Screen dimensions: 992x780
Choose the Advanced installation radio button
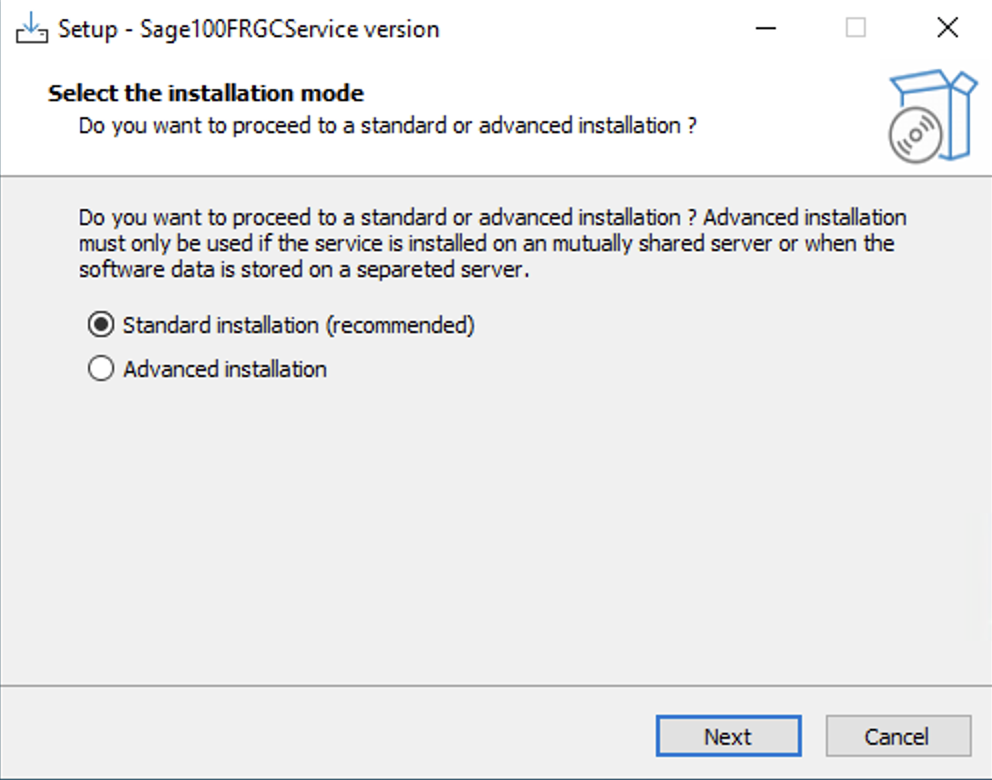(x=101, y=368)
